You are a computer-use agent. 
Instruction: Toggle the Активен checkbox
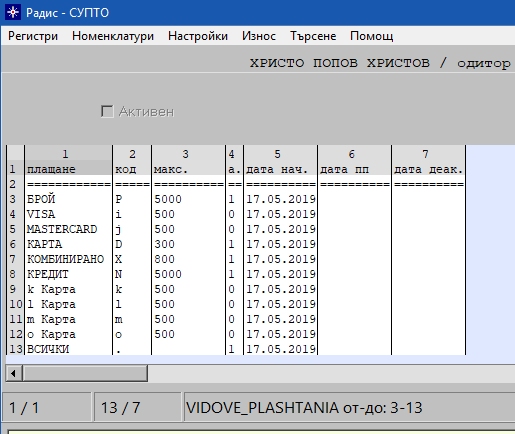[x=107, y=111]
